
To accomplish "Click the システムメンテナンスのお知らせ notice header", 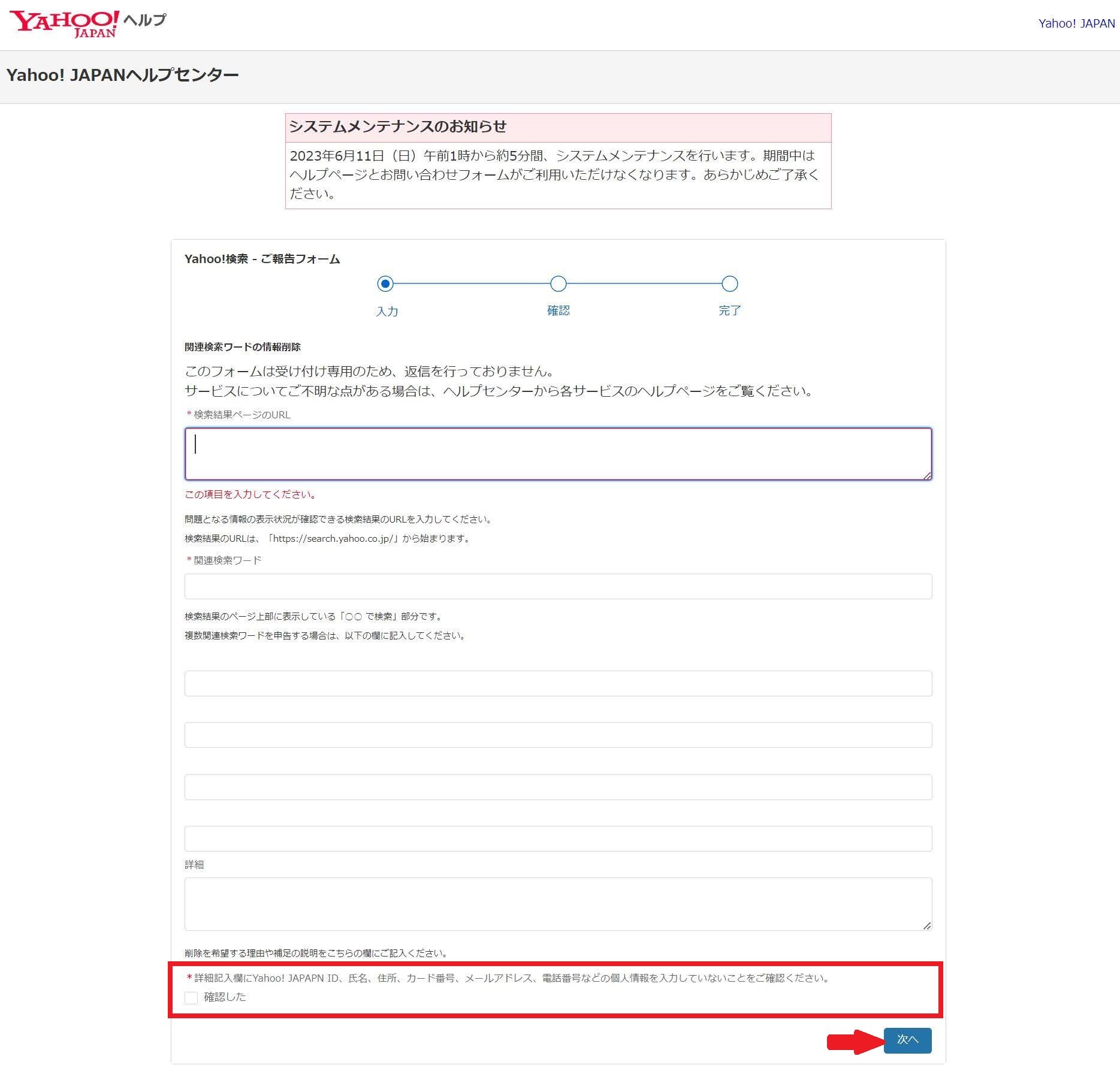I will 398,126.
